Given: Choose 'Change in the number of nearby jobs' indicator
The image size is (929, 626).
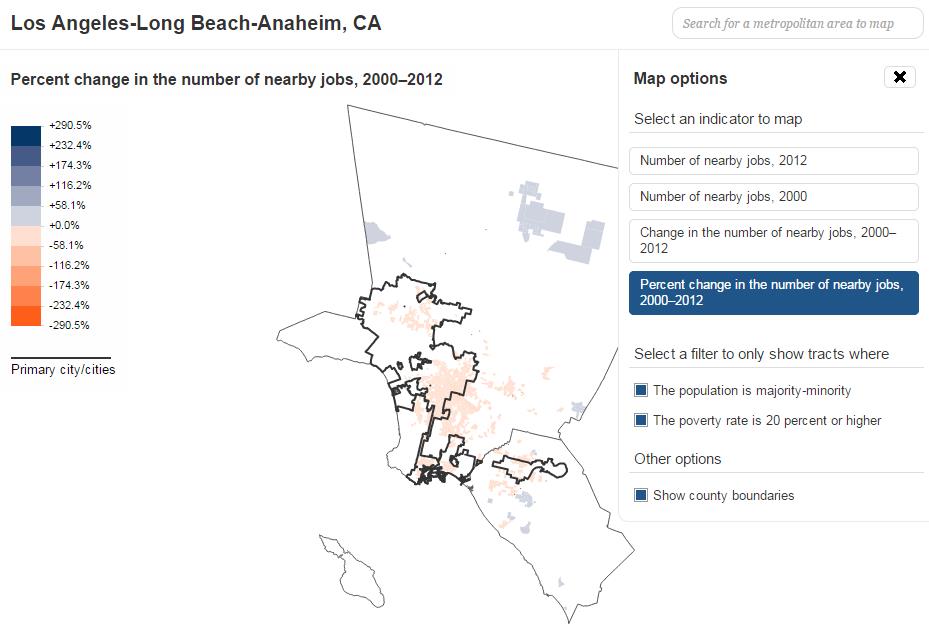Looking at the screenshot, I should [773, 240].
